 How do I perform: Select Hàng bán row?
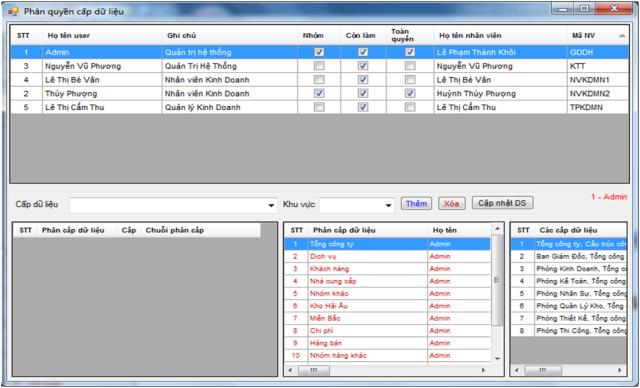(x=388, y=343)
